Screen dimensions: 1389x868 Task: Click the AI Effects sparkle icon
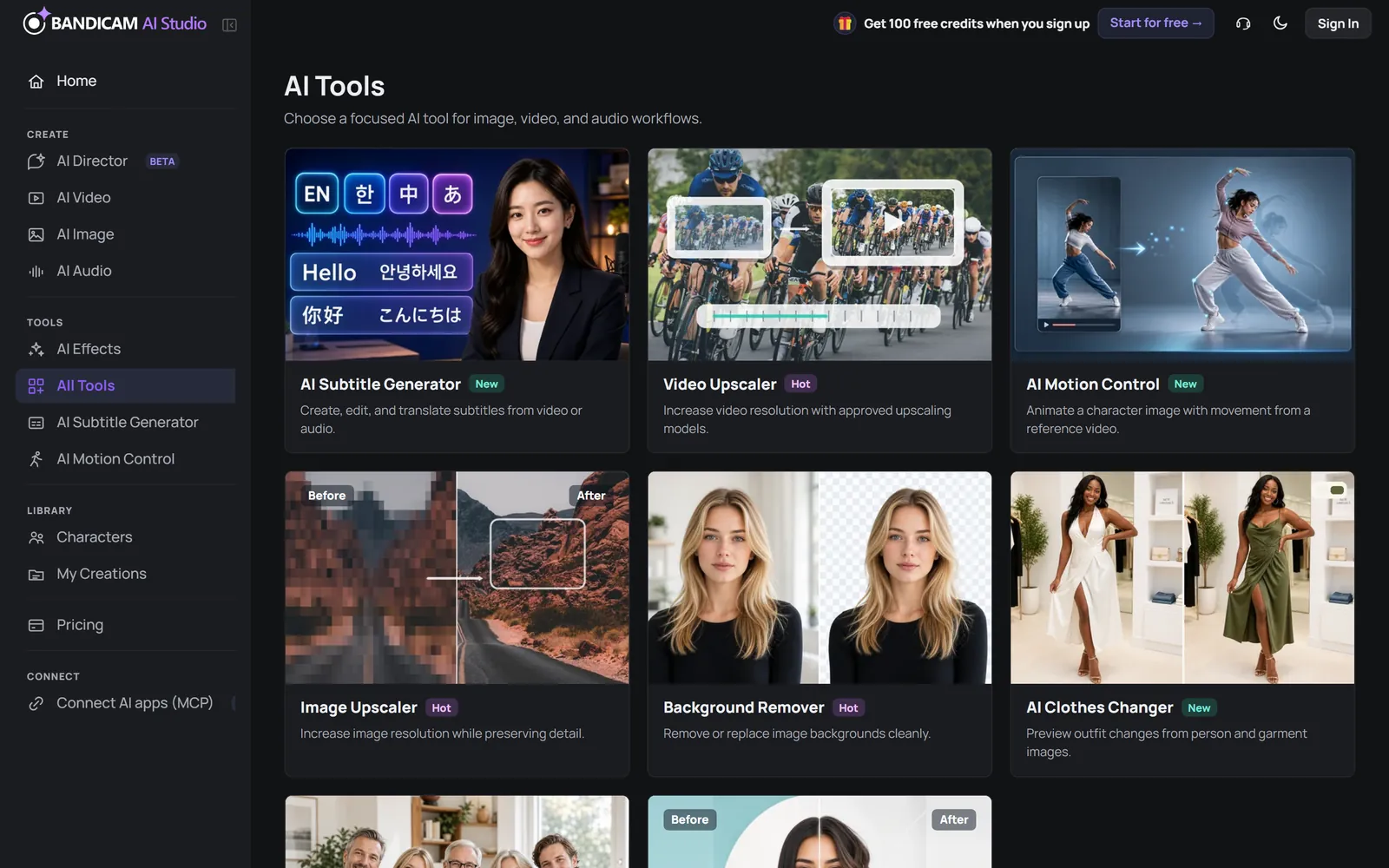36,350
